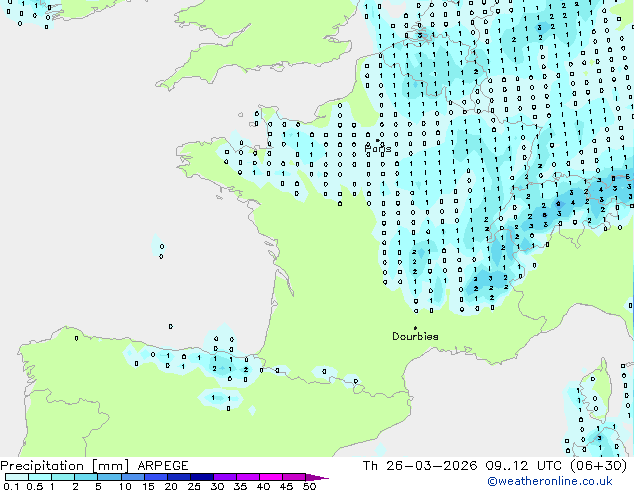Click the '10' legend value
This screenshot has height=490, width=634.
coord(125,486)
